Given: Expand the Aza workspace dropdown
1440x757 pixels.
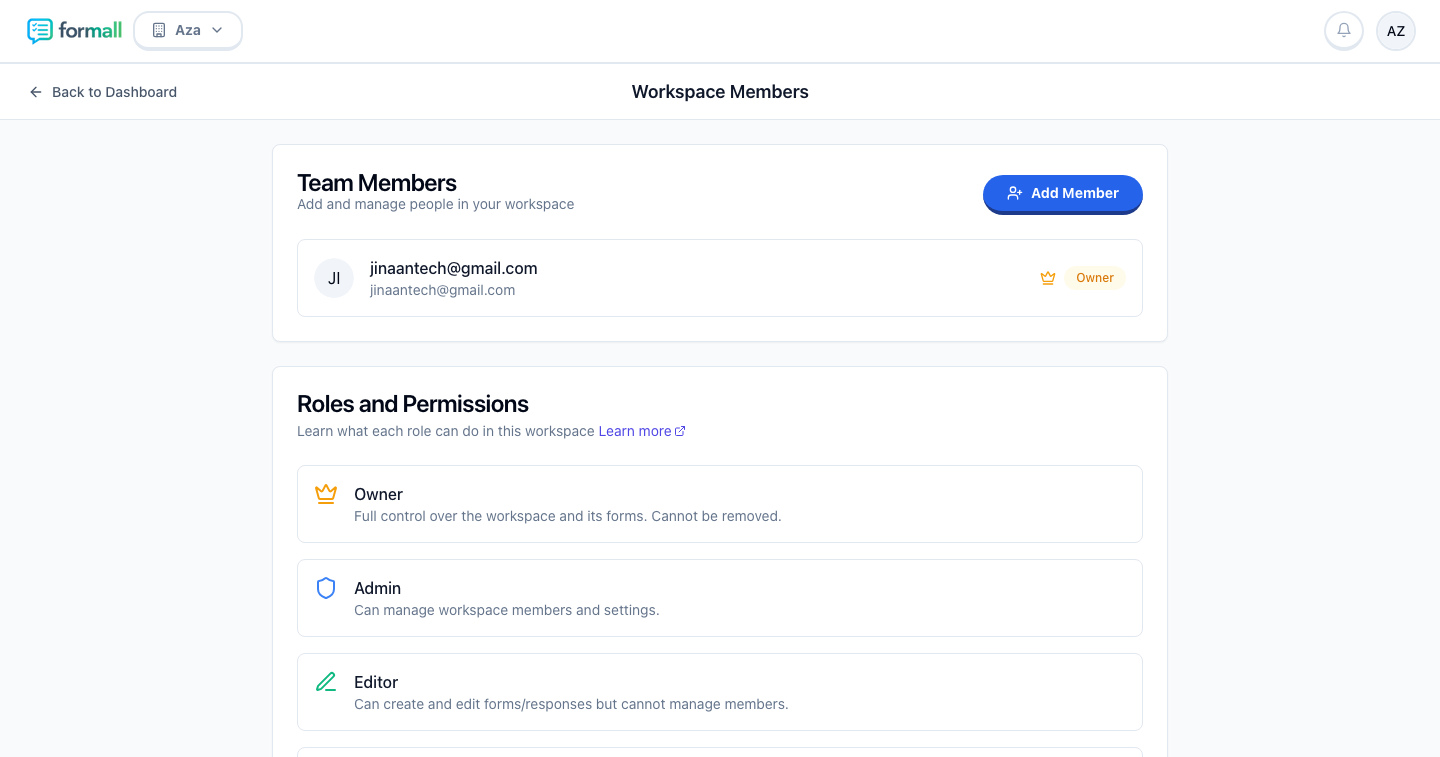Looking at the screenshot, I should click(188, 31).
